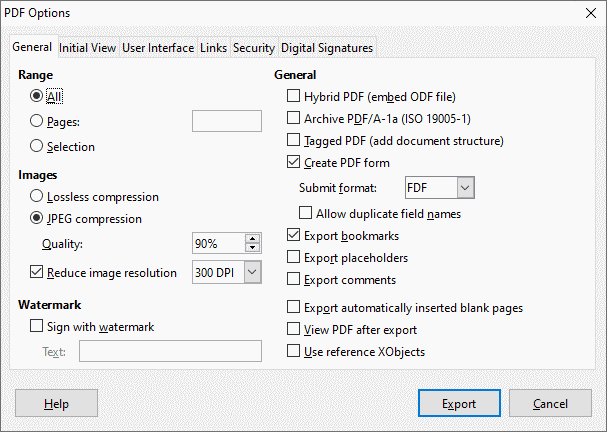607x432 pixels.
Task: Open the Security tab
Action: point(254,48)
